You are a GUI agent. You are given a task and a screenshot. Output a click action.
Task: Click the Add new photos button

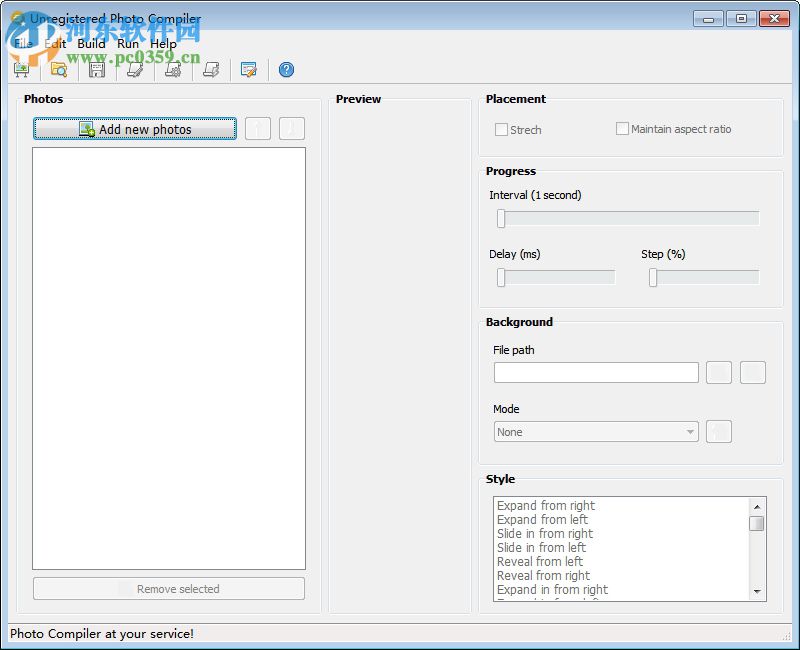click(135, 129)
